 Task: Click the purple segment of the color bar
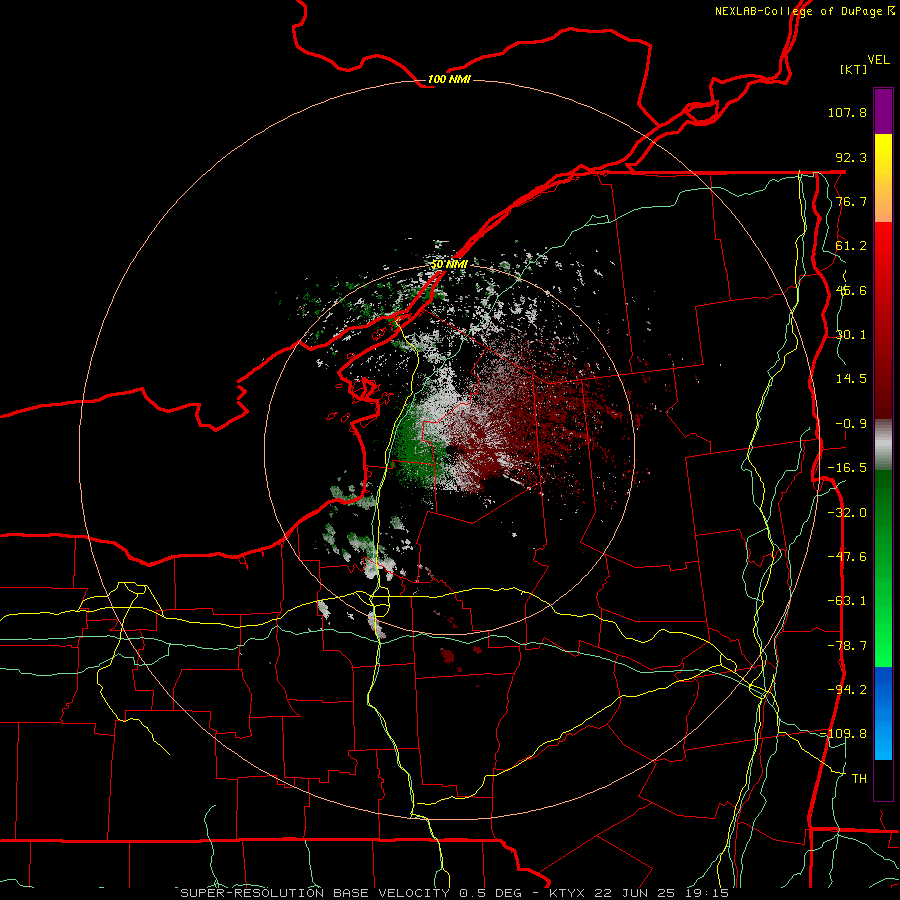coord(883,111)
